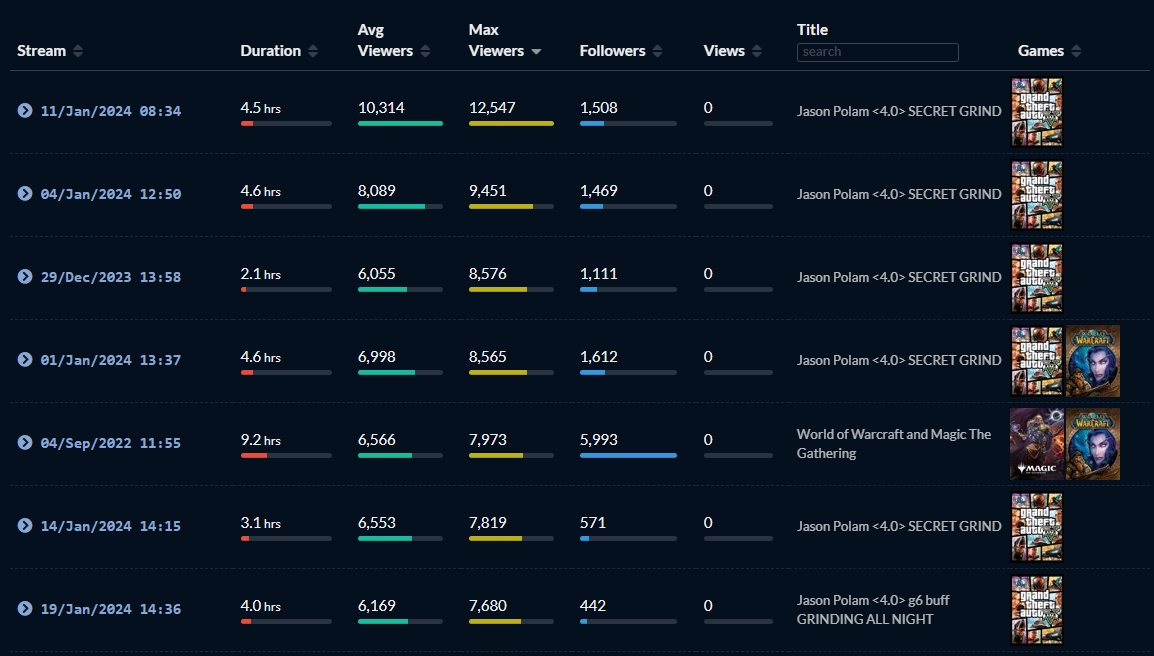This screenshot has width=1154, height=656.
Task: Click the 8,576 max viewers value
Action: click(487, 274)
